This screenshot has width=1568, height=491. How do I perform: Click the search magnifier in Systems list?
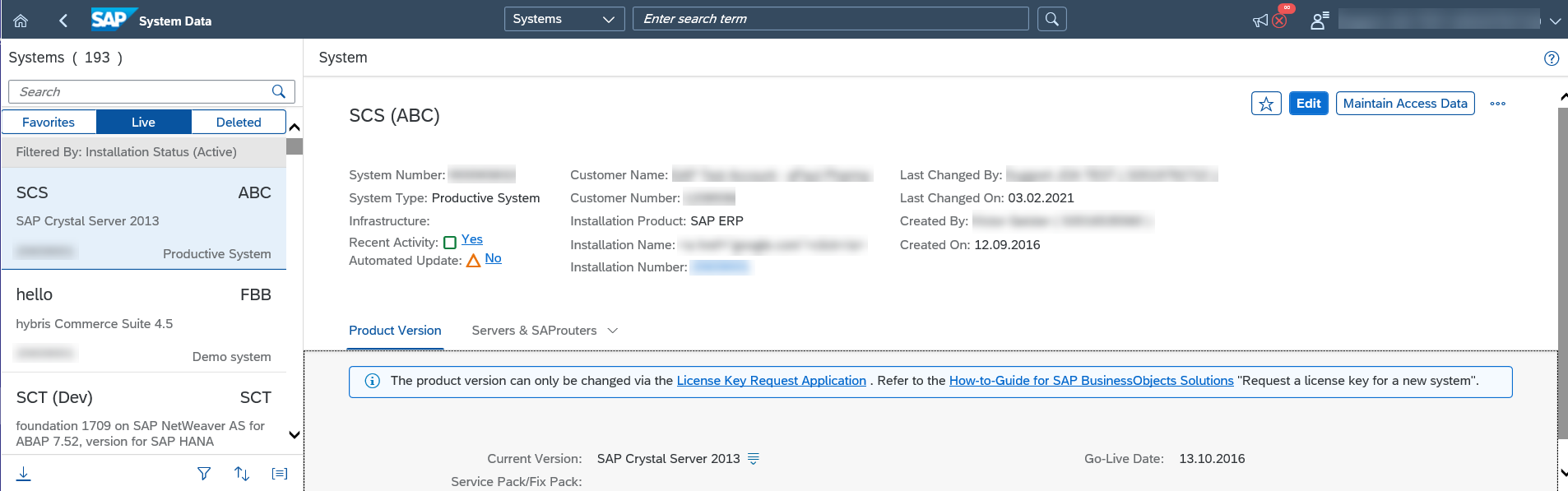coord(279,91)
